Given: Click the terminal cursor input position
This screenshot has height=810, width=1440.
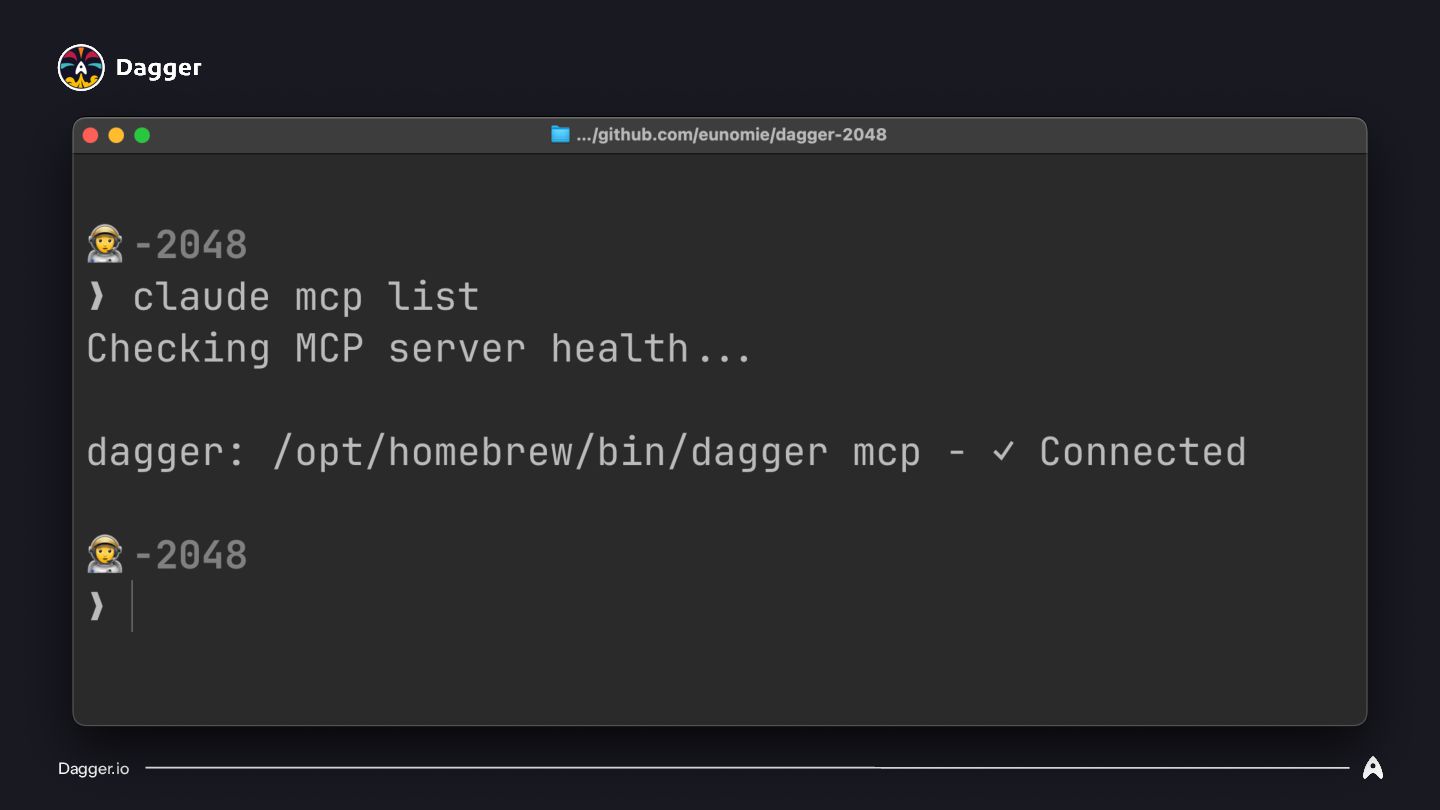Looking at the screenshot, I should (x=132, y=606).
